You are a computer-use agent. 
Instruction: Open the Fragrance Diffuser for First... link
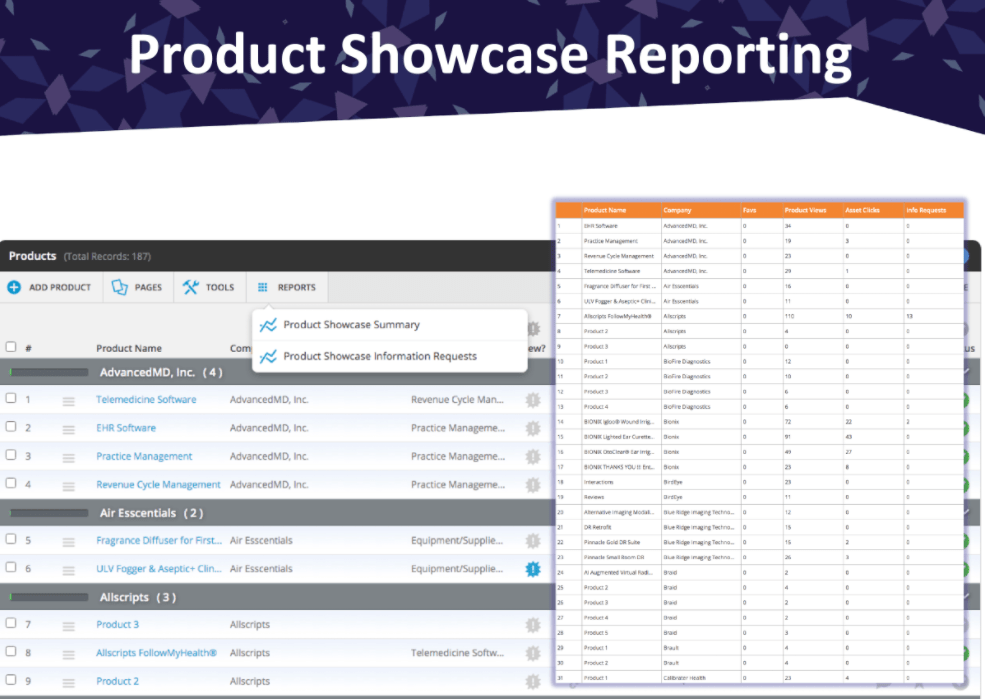[x=159, y=540]
